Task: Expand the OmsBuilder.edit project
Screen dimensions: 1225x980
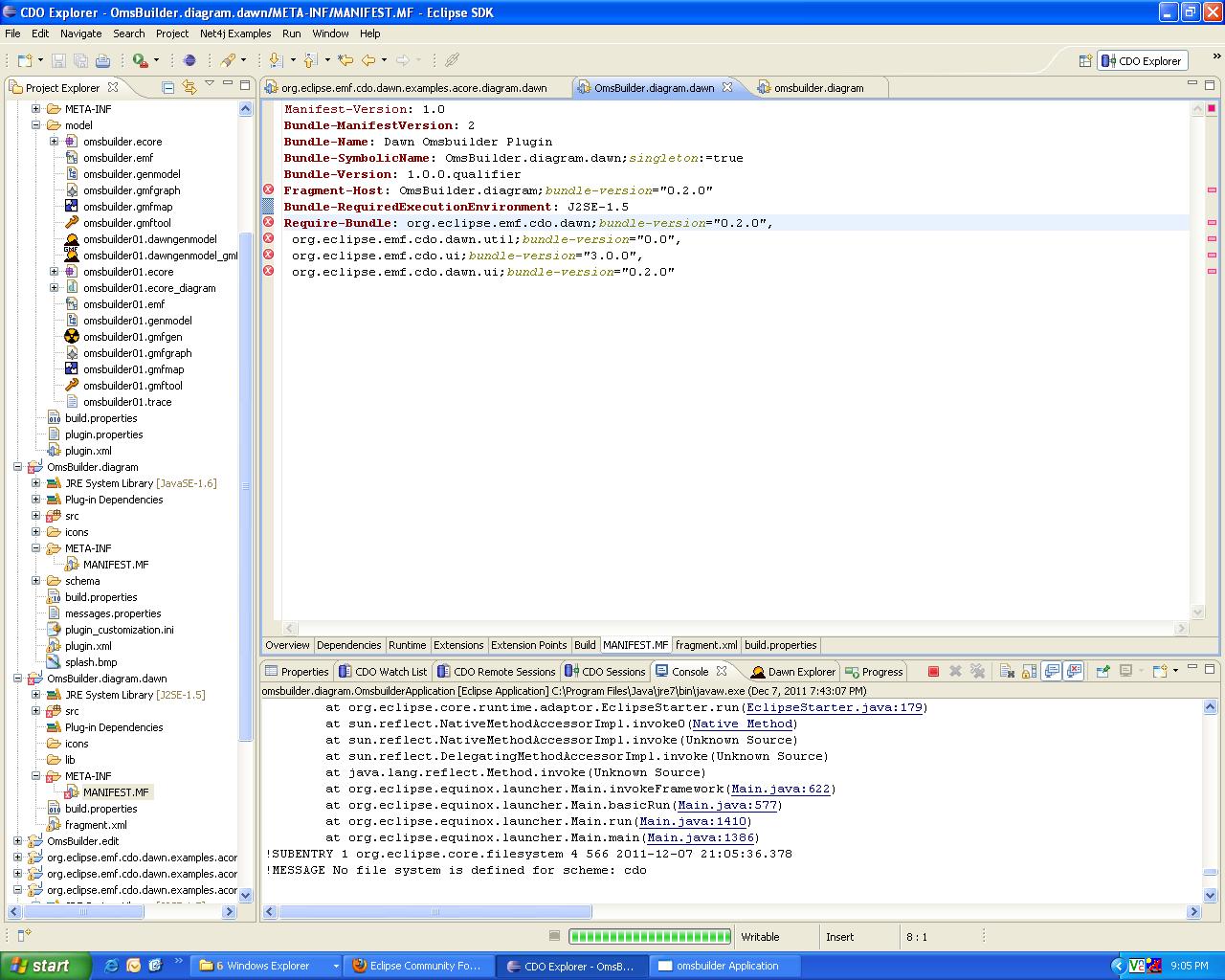Action: coord(18,841)
